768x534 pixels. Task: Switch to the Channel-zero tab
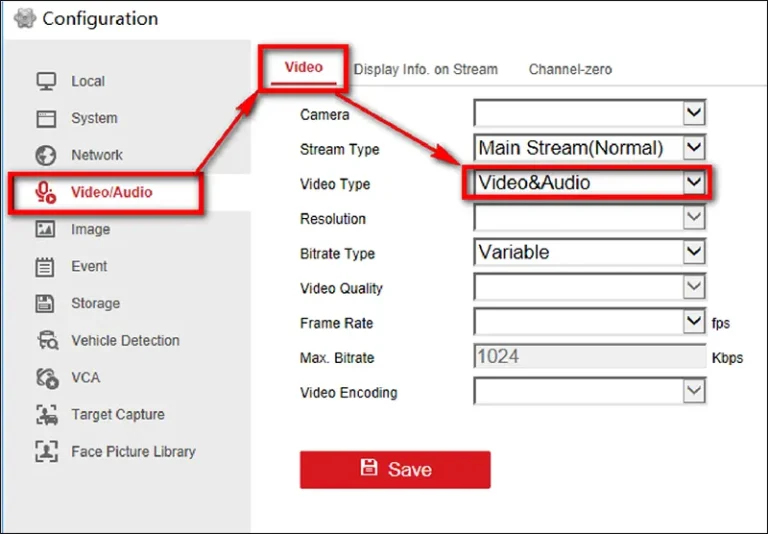click(570, 69)
